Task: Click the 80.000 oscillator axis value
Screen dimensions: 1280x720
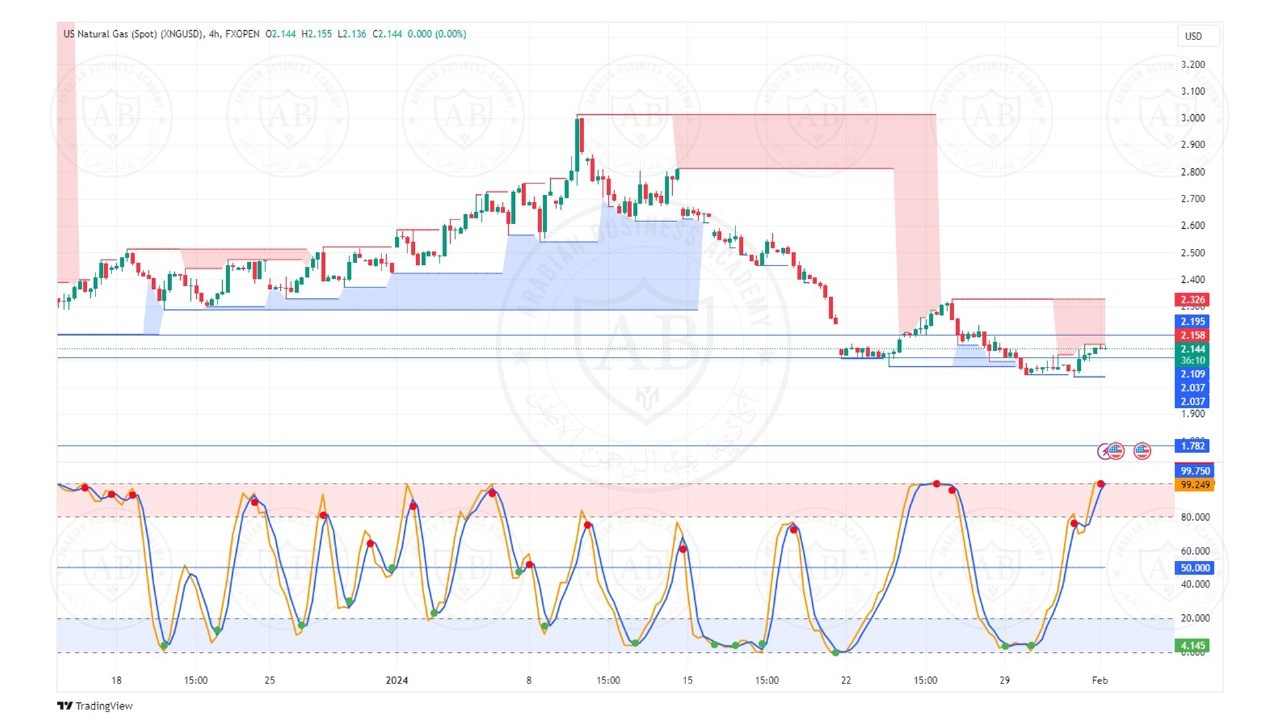Action: click(x=1195, y=518)
